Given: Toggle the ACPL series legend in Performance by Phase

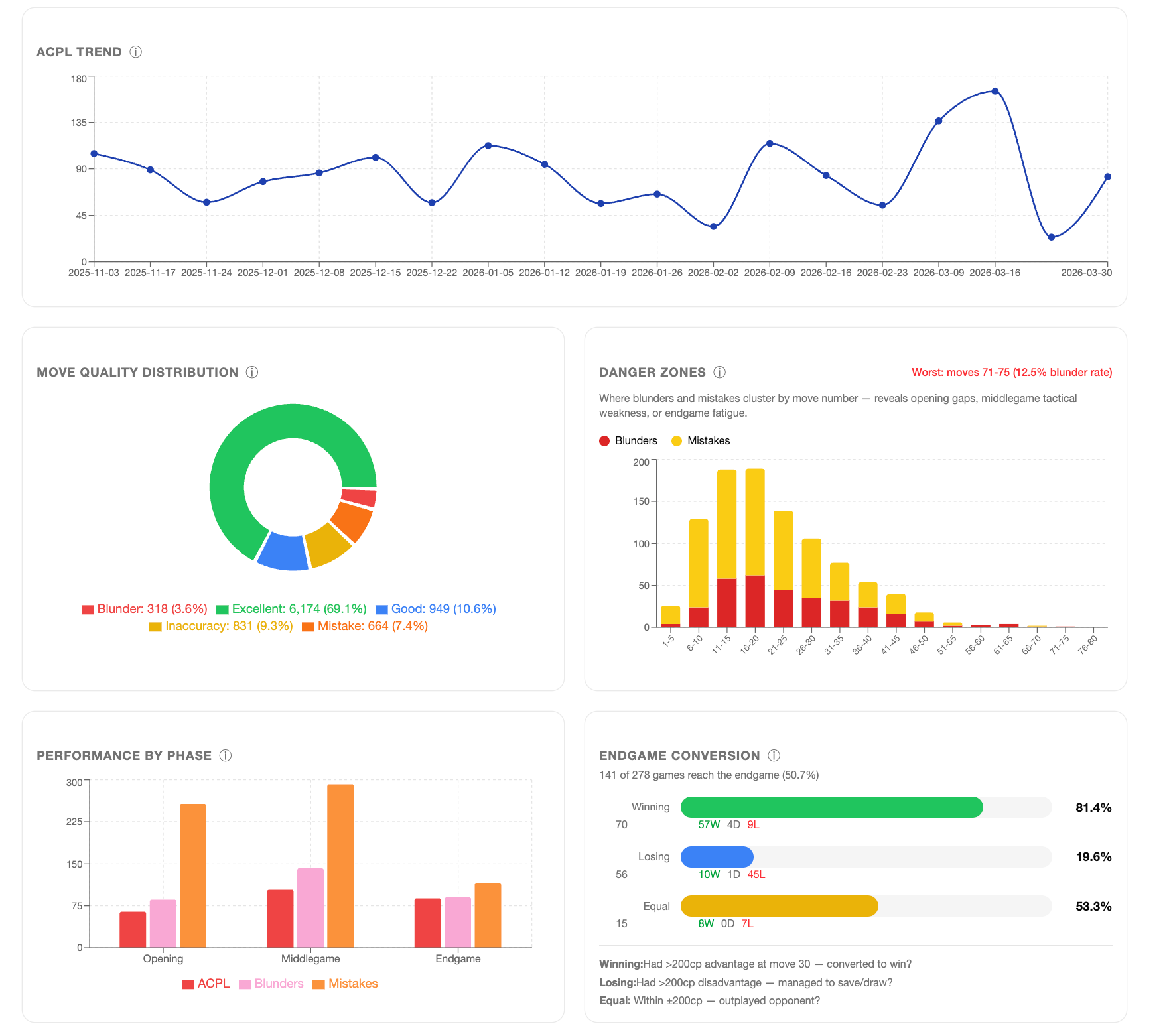Looking at the screenshot, I should coord(206,984).
